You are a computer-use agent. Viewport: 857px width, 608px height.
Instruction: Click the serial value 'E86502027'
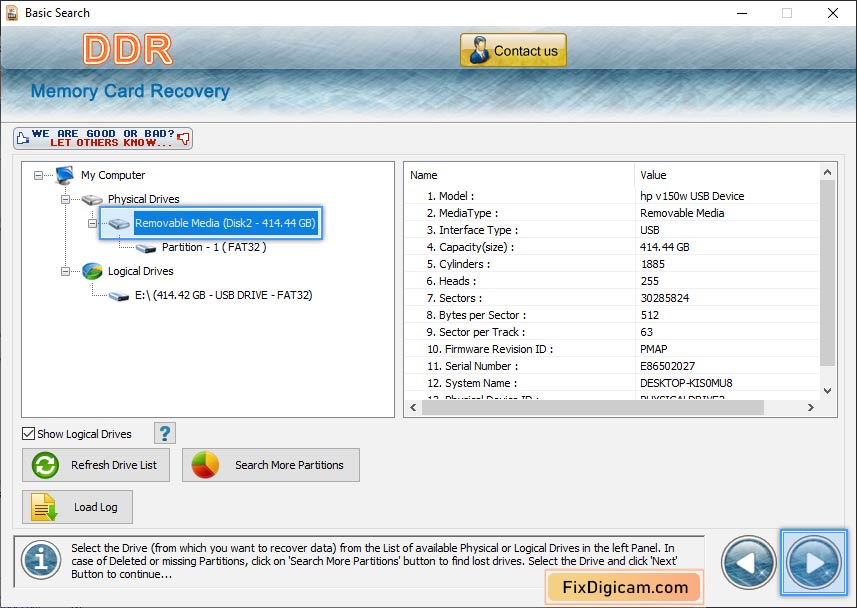[667, 365]
